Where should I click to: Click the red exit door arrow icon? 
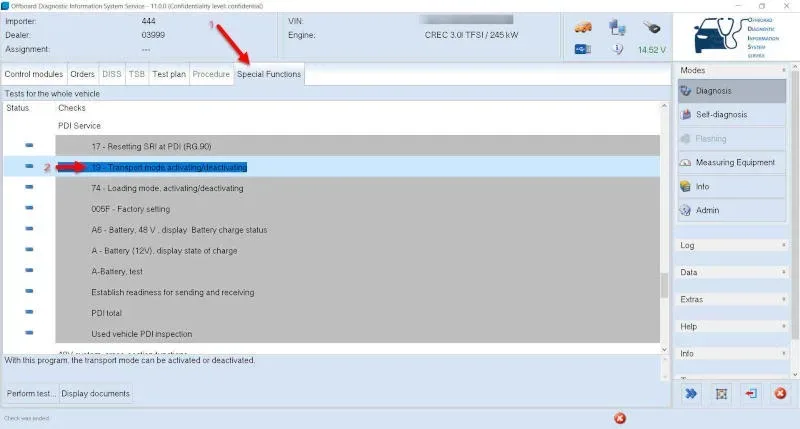pyautogui.click(x=751, y=393)
